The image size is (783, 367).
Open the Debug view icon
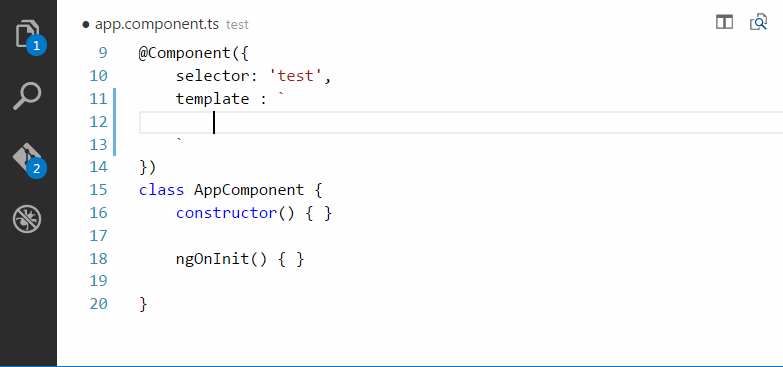point(27,219)
